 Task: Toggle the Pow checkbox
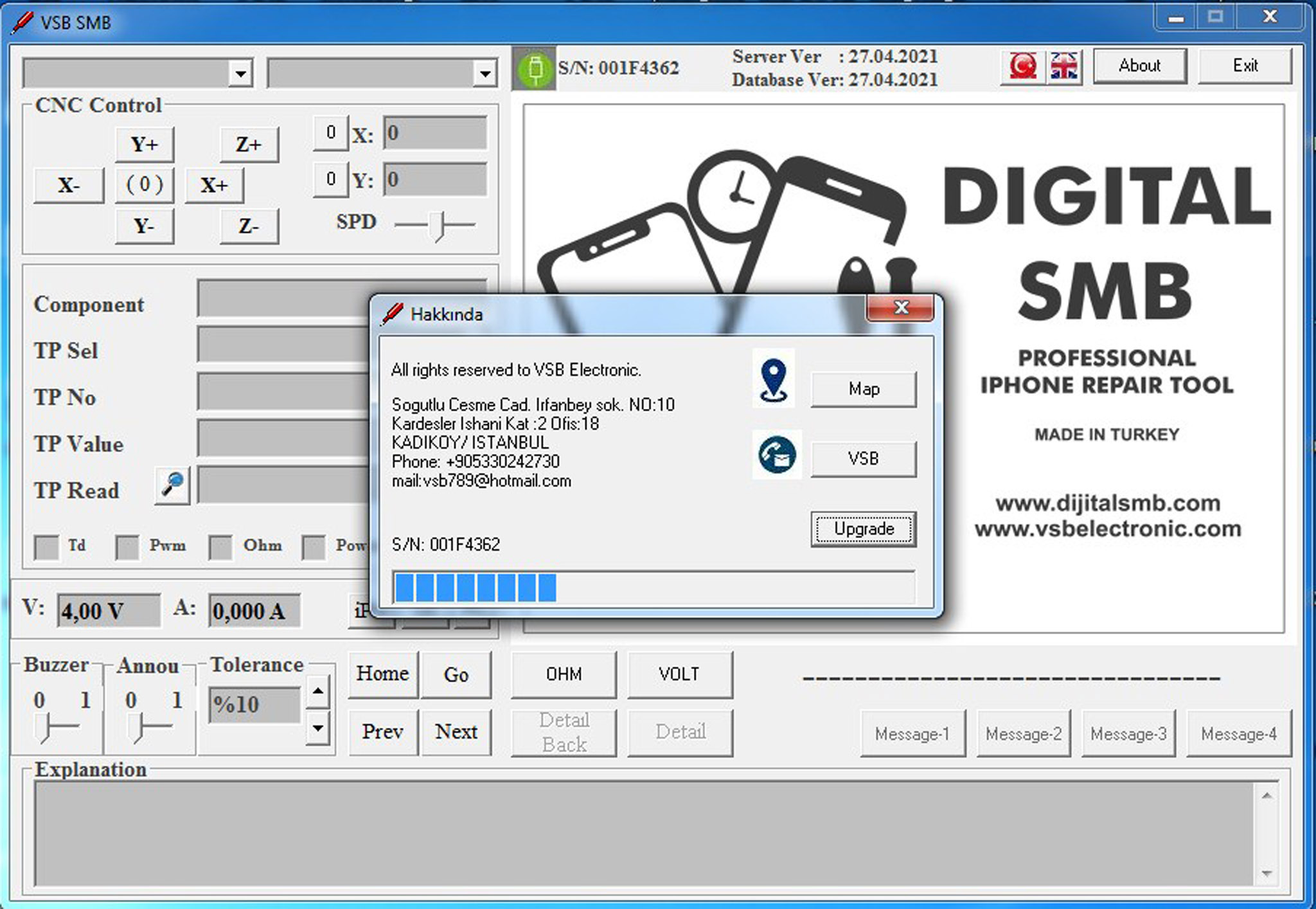point(314,547)
